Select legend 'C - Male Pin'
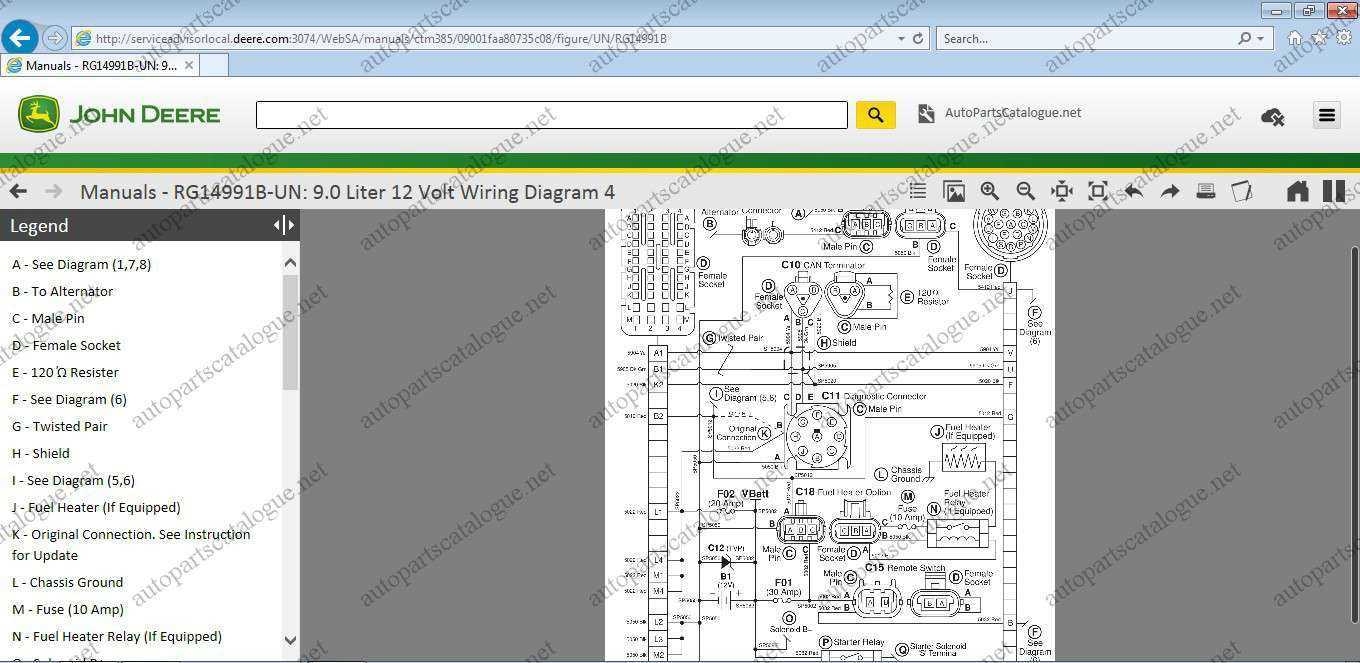Image resolution: width=1360 pixels, height=663 pixels. (x=48, y=318)
